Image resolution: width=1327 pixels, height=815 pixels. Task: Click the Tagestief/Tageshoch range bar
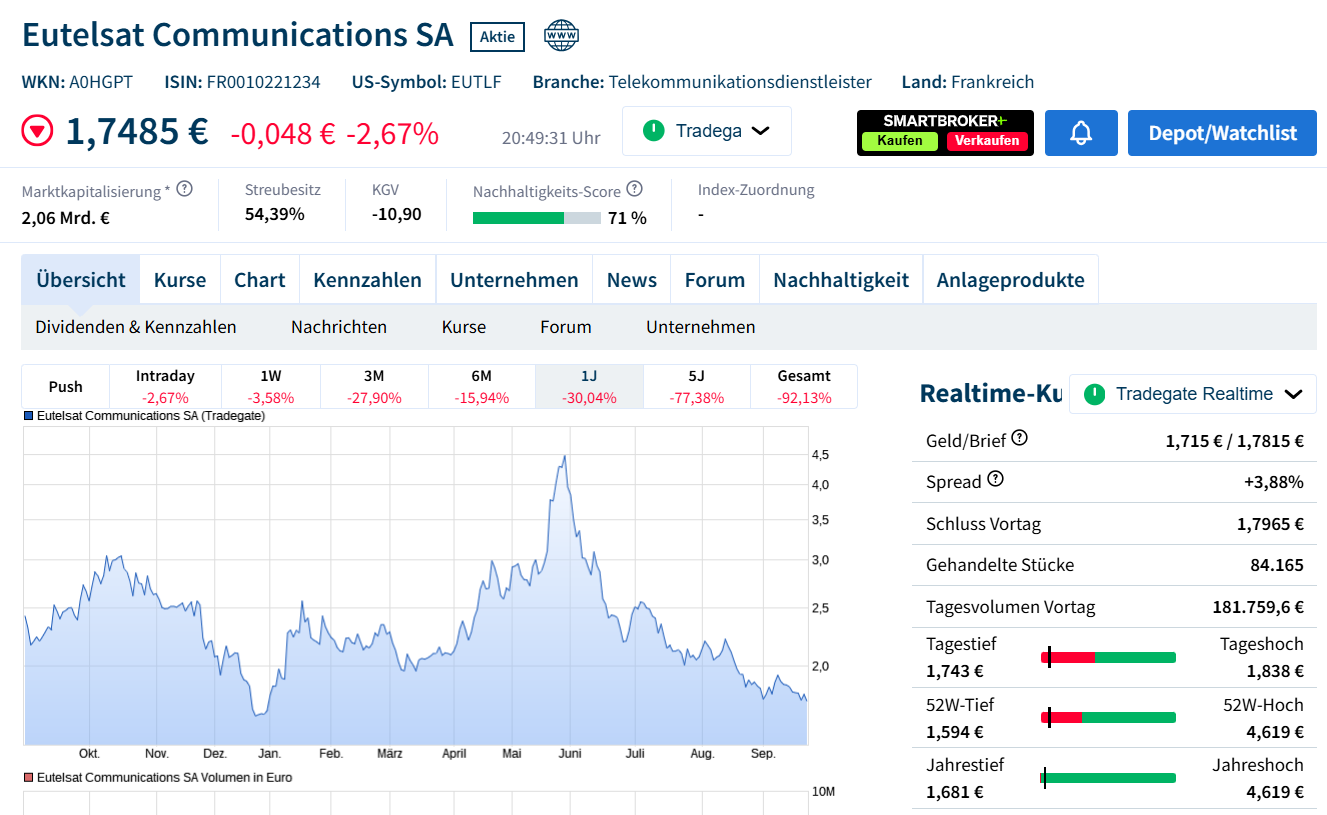(1108, 657)
